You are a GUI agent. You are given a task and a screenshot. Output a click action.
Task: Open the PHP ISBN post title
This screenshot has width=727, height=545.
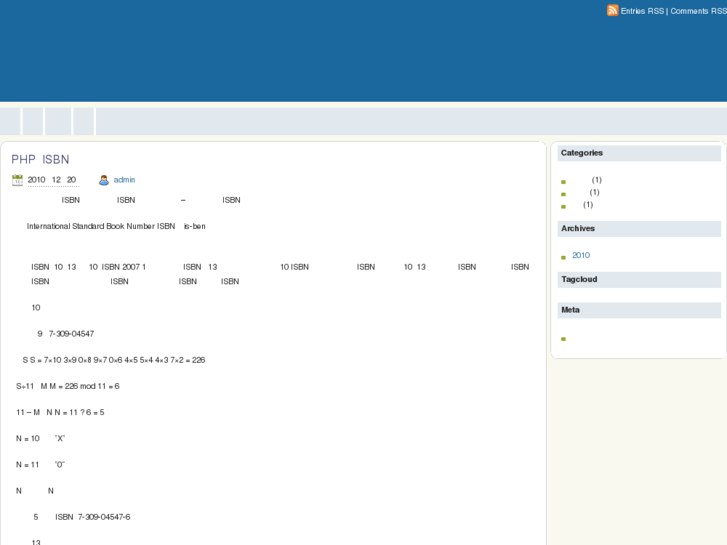tap(40, 160)
